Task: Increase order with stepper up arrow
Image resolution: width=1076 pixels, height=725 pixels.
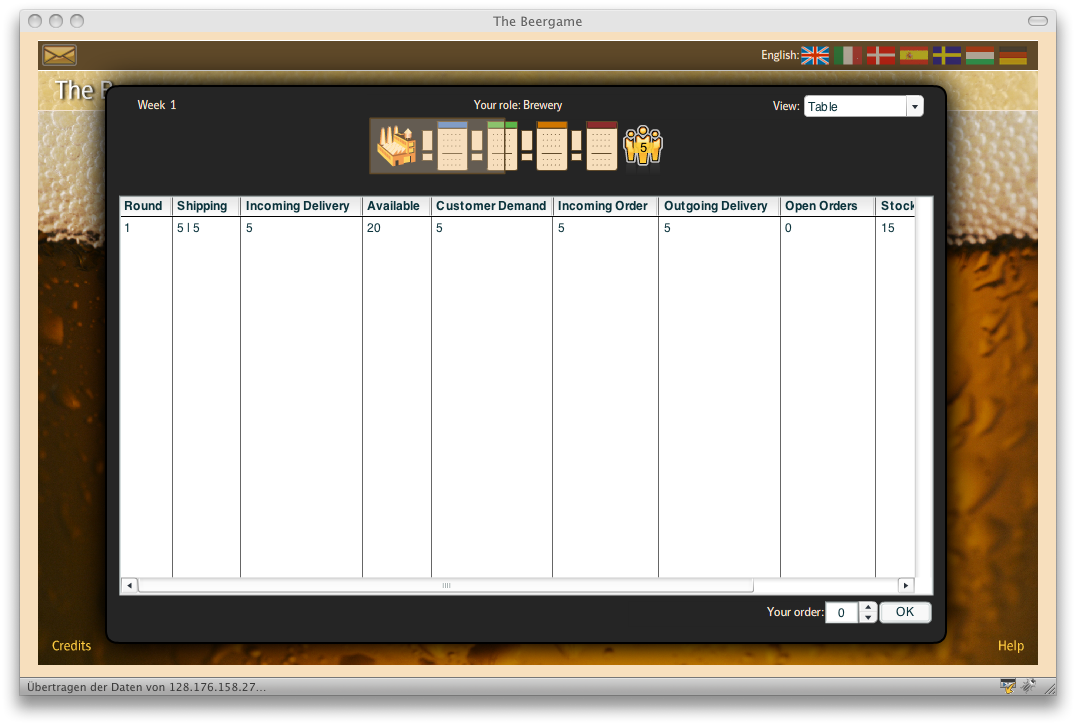Action: [x=868, y=607]
